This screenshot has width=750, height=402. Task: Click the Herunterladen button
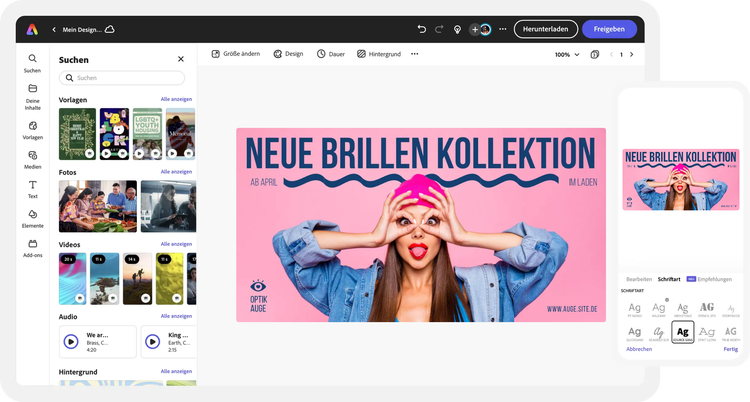(x=545, y=29)
